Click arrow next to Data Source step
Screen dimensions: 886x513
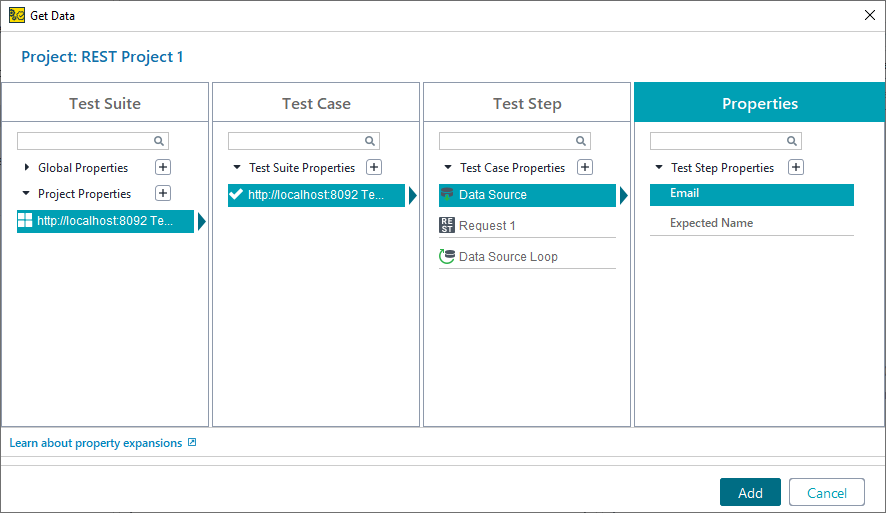tap(624, 195)
